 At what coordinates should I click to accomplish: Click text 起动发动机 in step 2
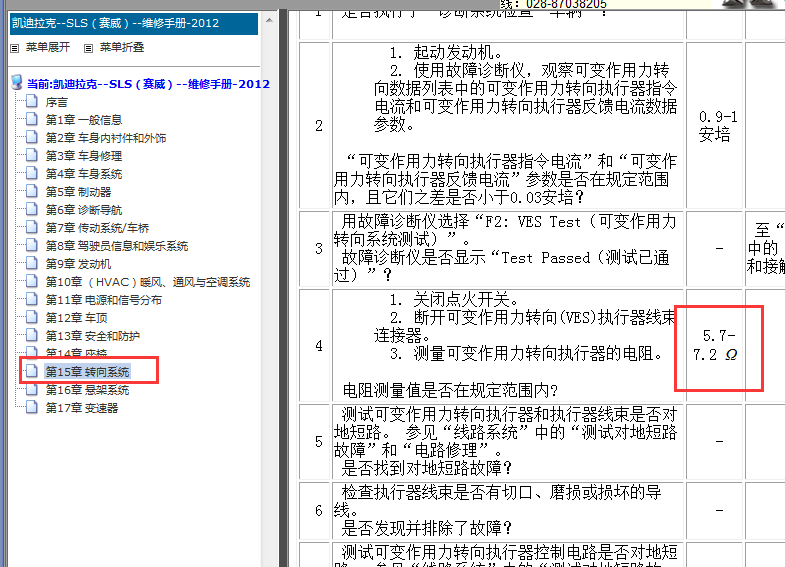point(457,52)
